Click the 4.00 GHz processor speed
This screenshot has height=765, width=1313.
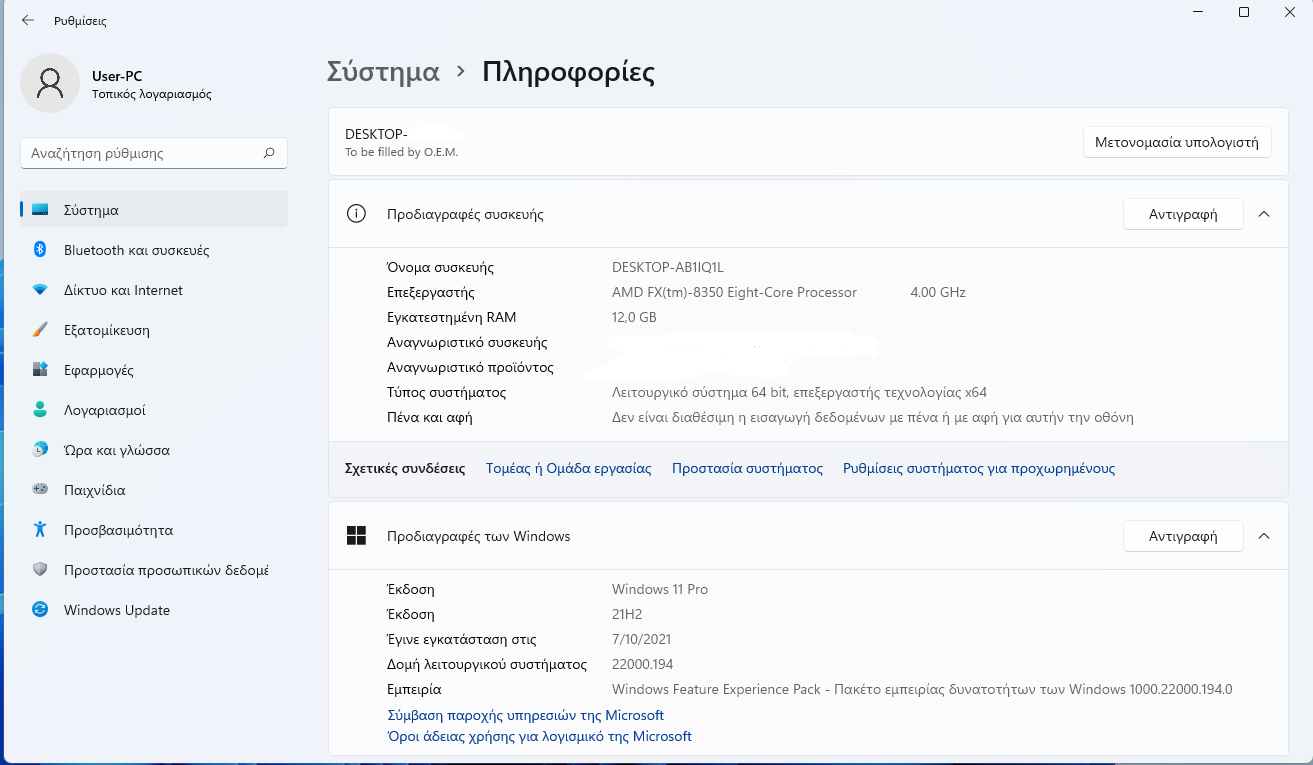pyautogui.click(x=938, y=292)
